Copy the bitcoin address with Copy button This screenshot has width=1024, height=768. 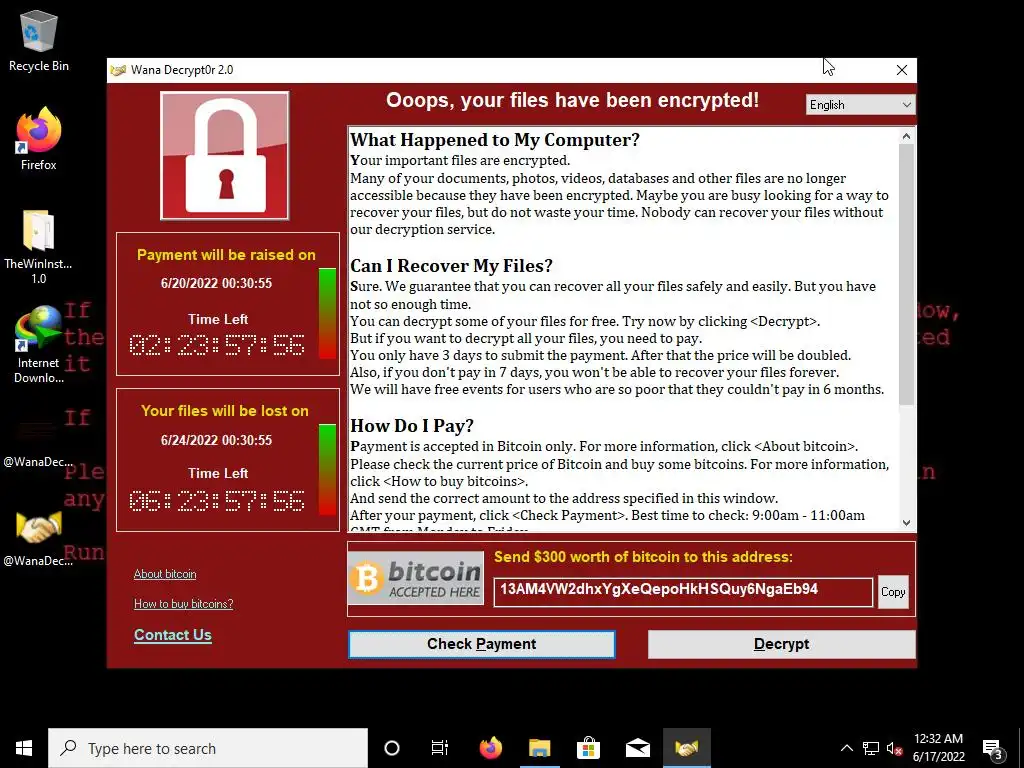point(893,592)
